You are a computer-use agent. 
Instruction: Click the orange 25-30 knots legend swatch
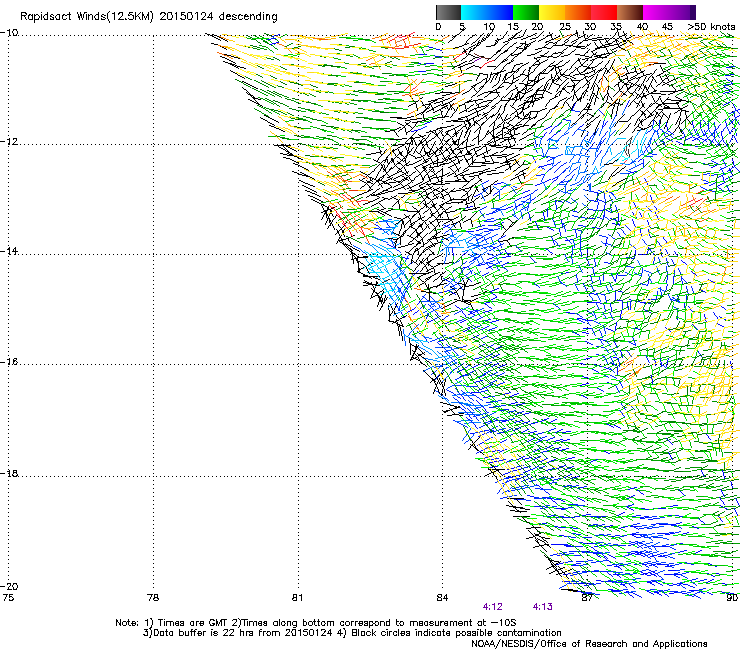(578, 13)
